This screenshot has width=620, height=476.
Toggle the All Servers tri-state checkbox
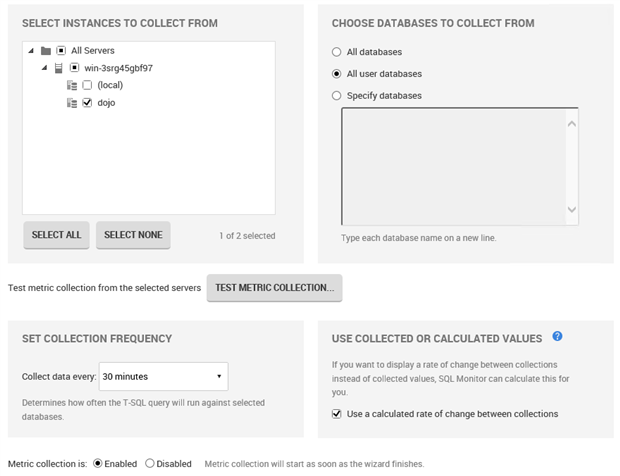[61, 51]
